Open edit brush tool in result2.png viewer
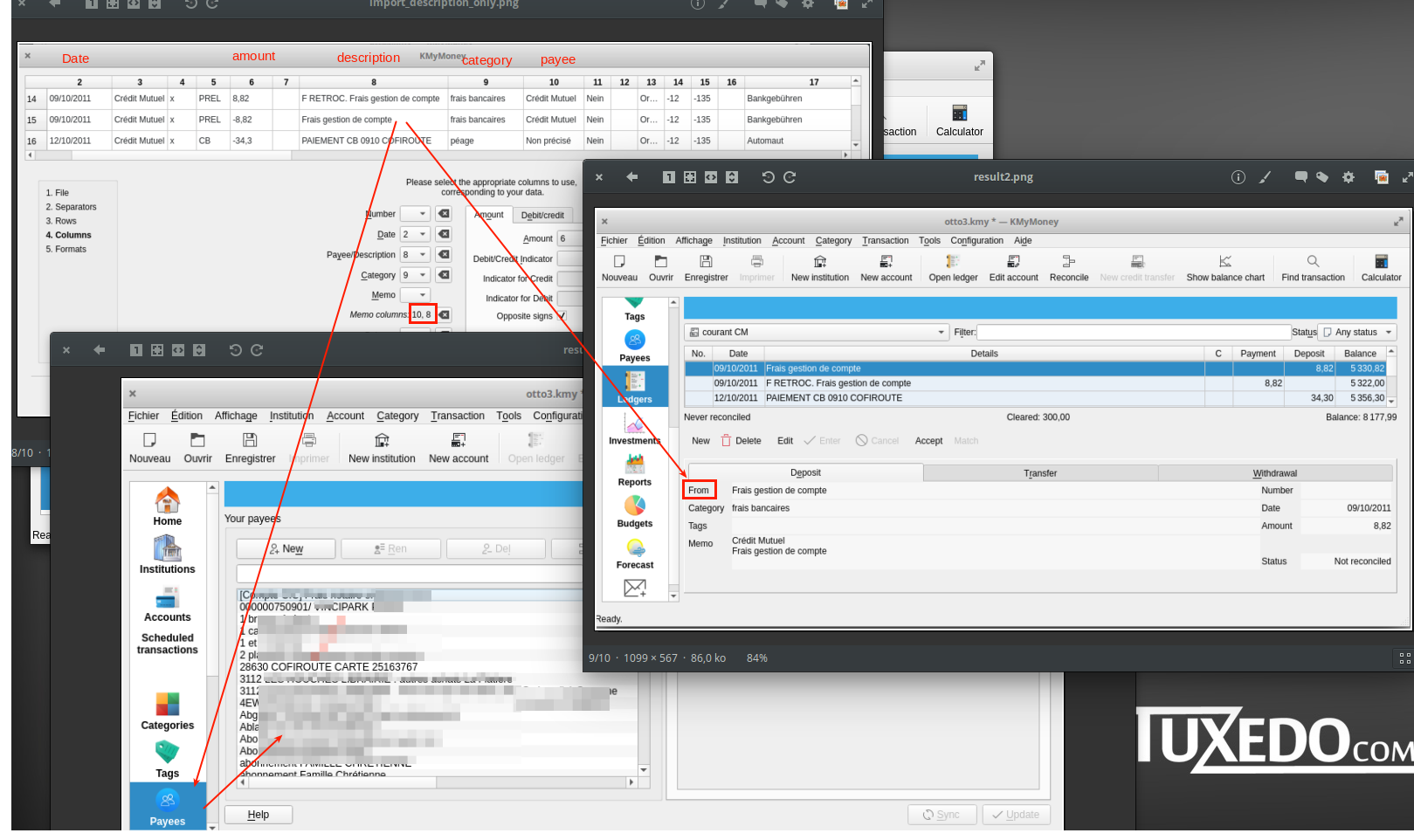1414x840 pixels. (x=1265, y=177)
